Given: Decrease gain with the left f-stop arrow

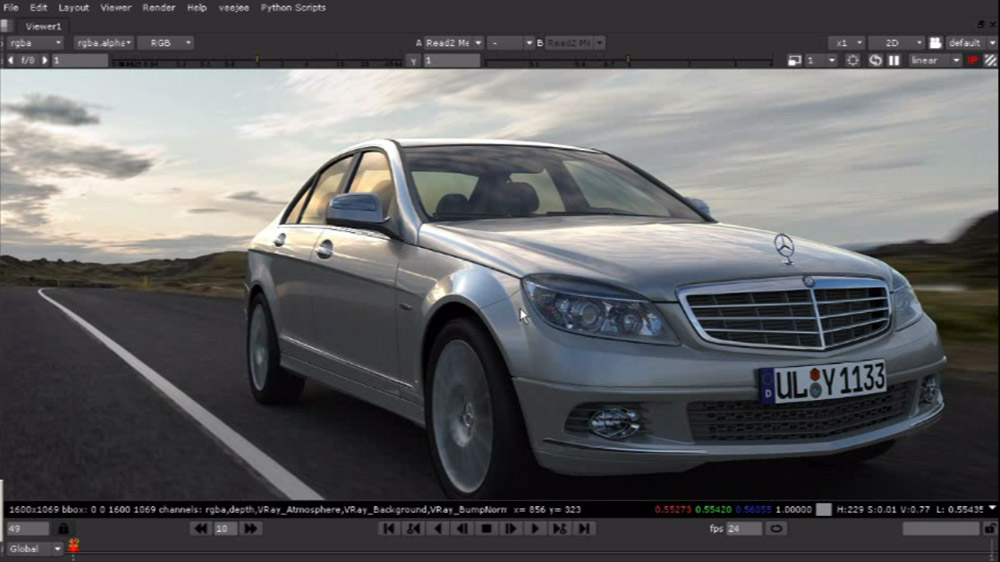Looking at the screenshot, I should pos(10,61).
